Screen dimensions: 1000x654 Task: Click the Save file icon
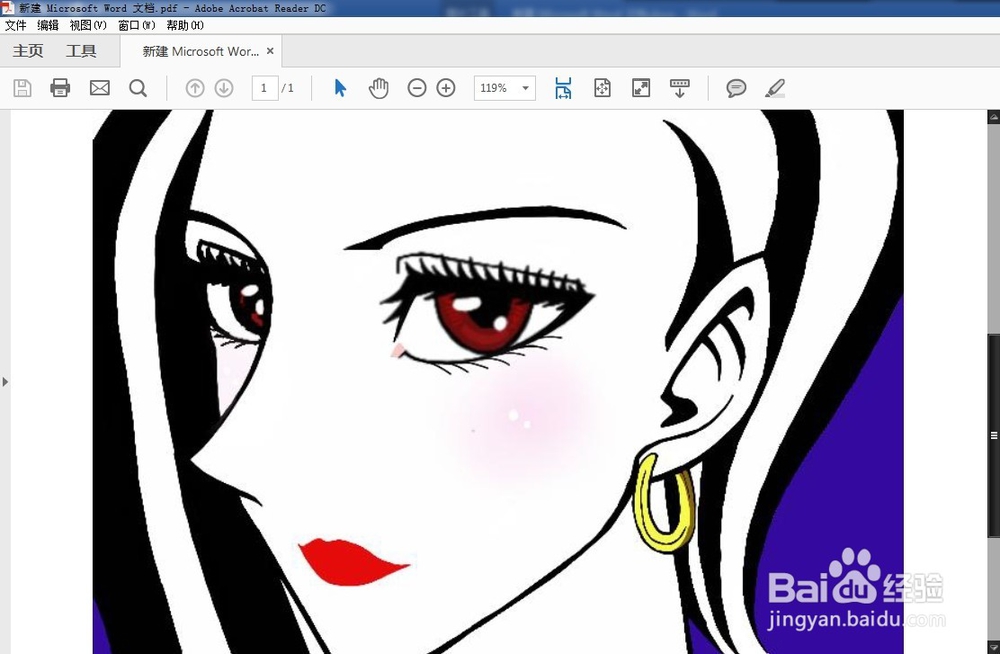pos(22,88)
